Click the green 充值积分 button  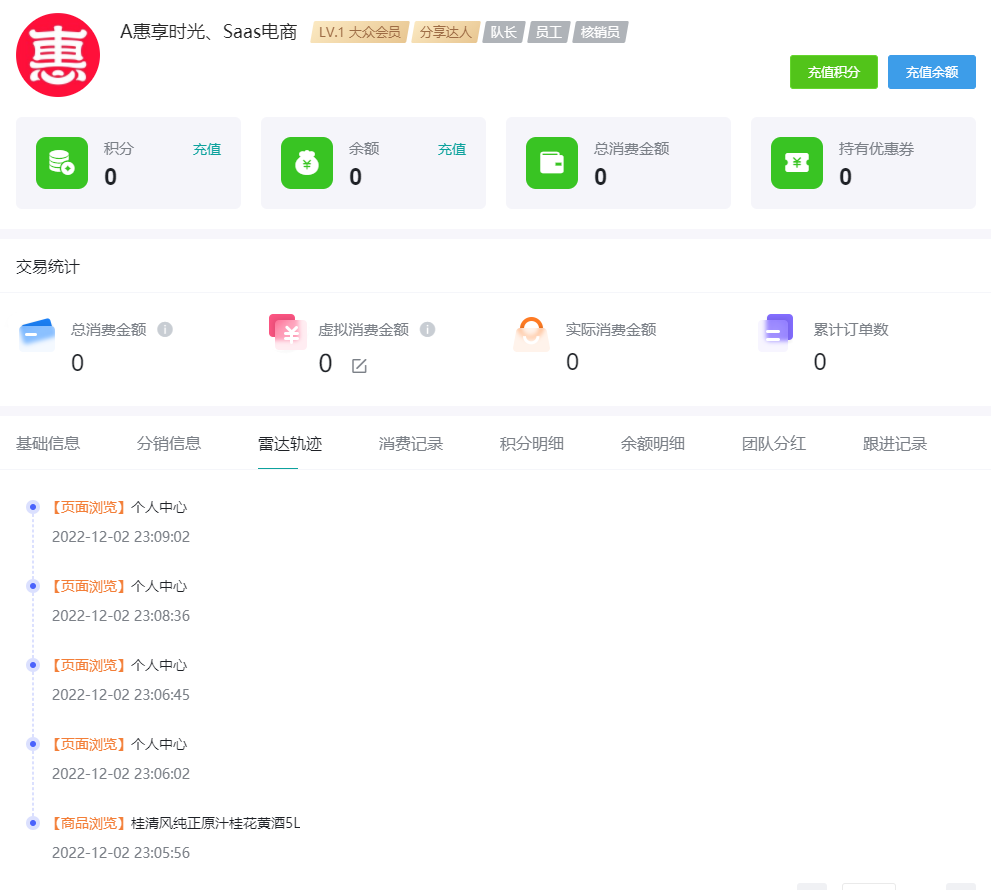(833, 72)
